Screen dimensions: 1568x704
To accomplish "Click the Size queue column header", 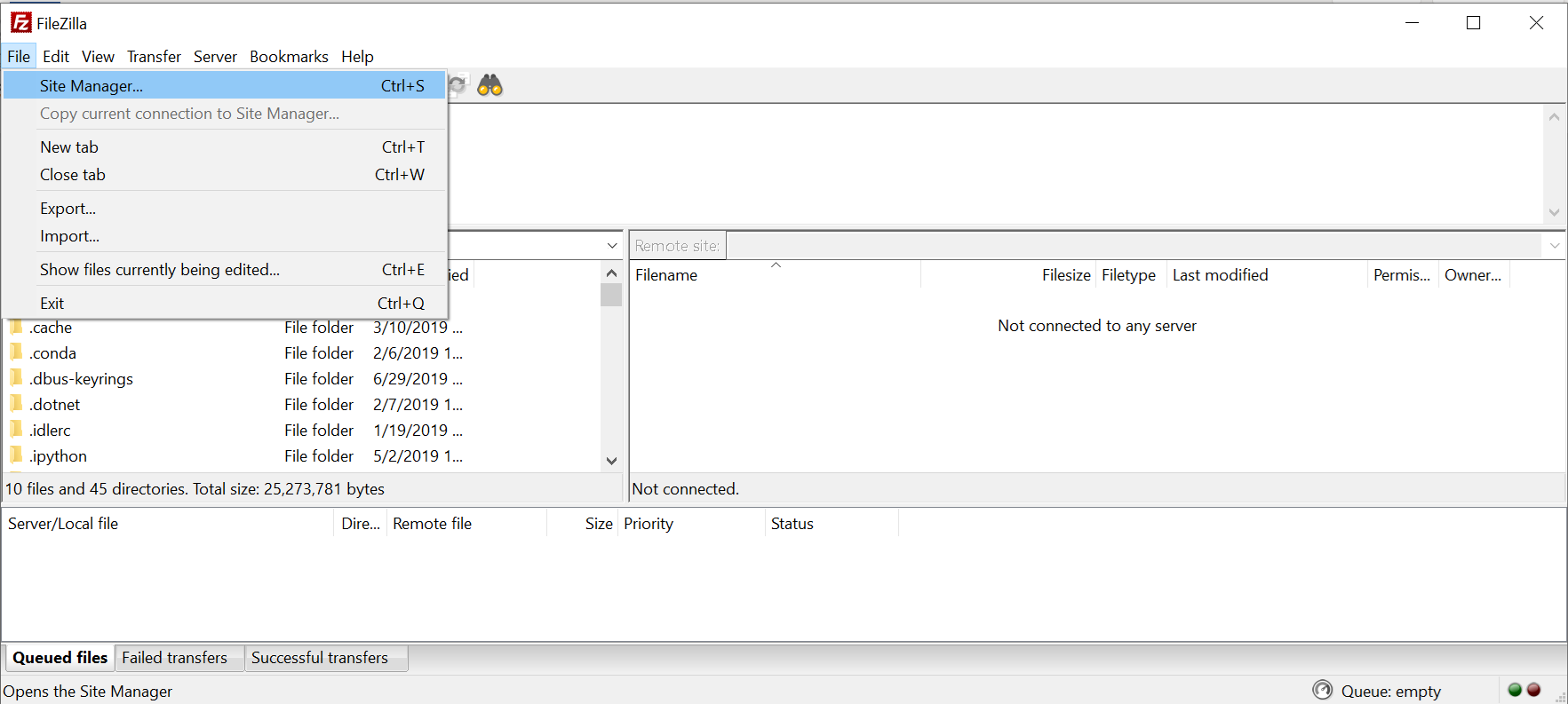I will point(582,523).
